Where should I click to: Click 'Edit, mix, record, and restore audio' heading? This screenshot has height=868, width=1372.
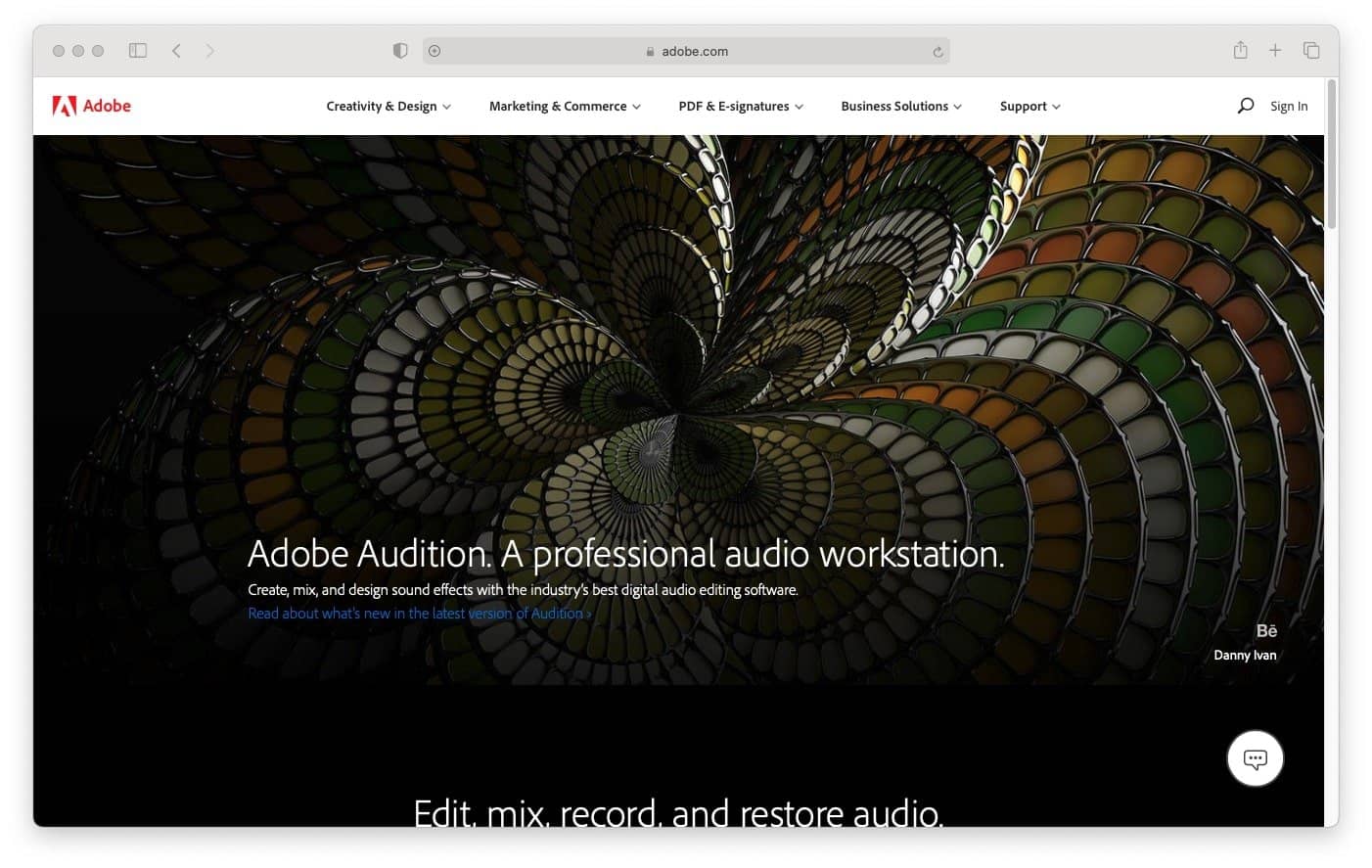click(678, 813)
